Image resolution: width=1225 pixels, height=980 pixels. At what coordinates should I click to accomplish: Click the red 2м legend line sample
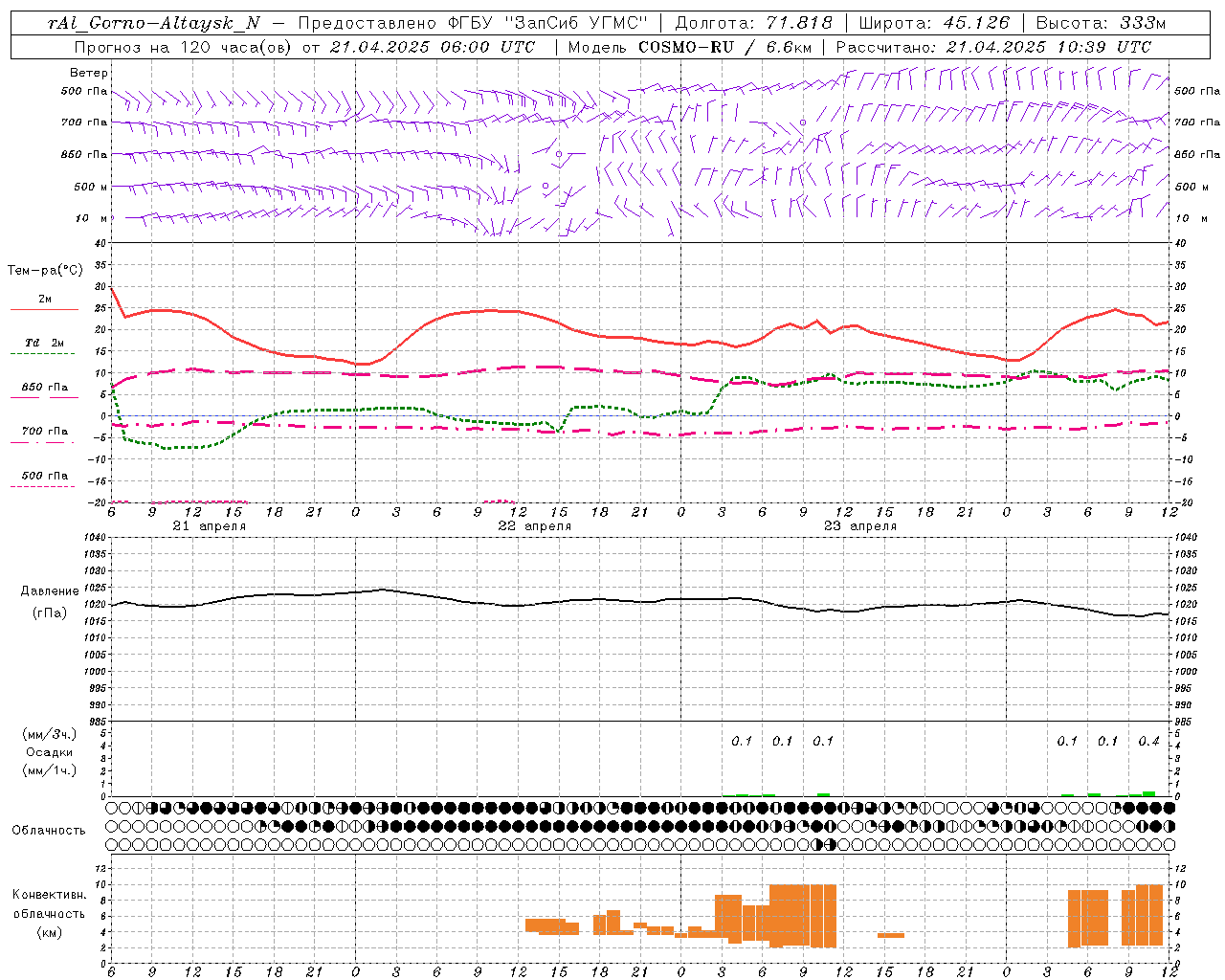point(45,310)
